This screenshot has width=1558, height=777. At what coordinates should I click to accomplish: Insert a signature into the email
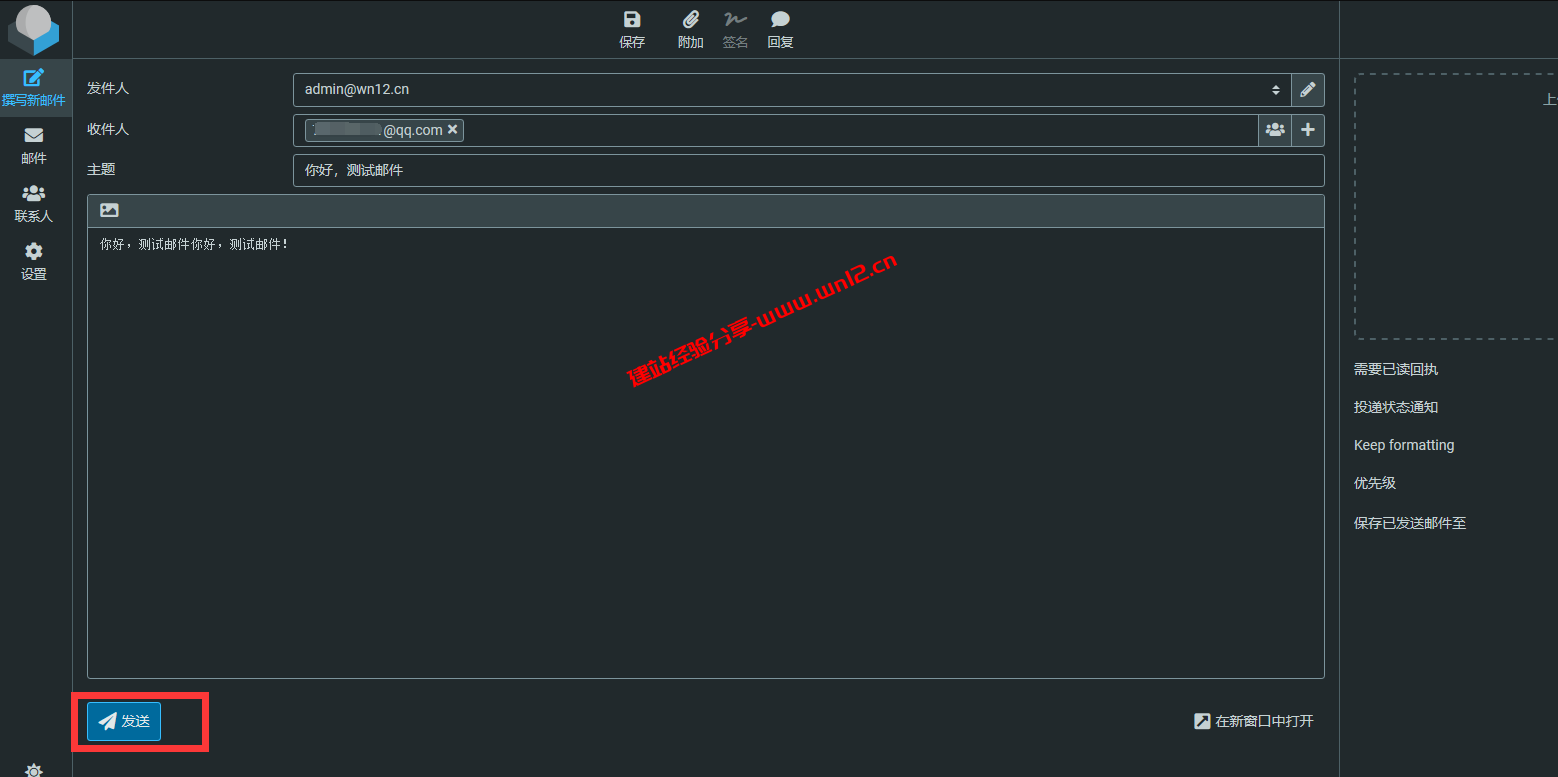pos(735,28)
